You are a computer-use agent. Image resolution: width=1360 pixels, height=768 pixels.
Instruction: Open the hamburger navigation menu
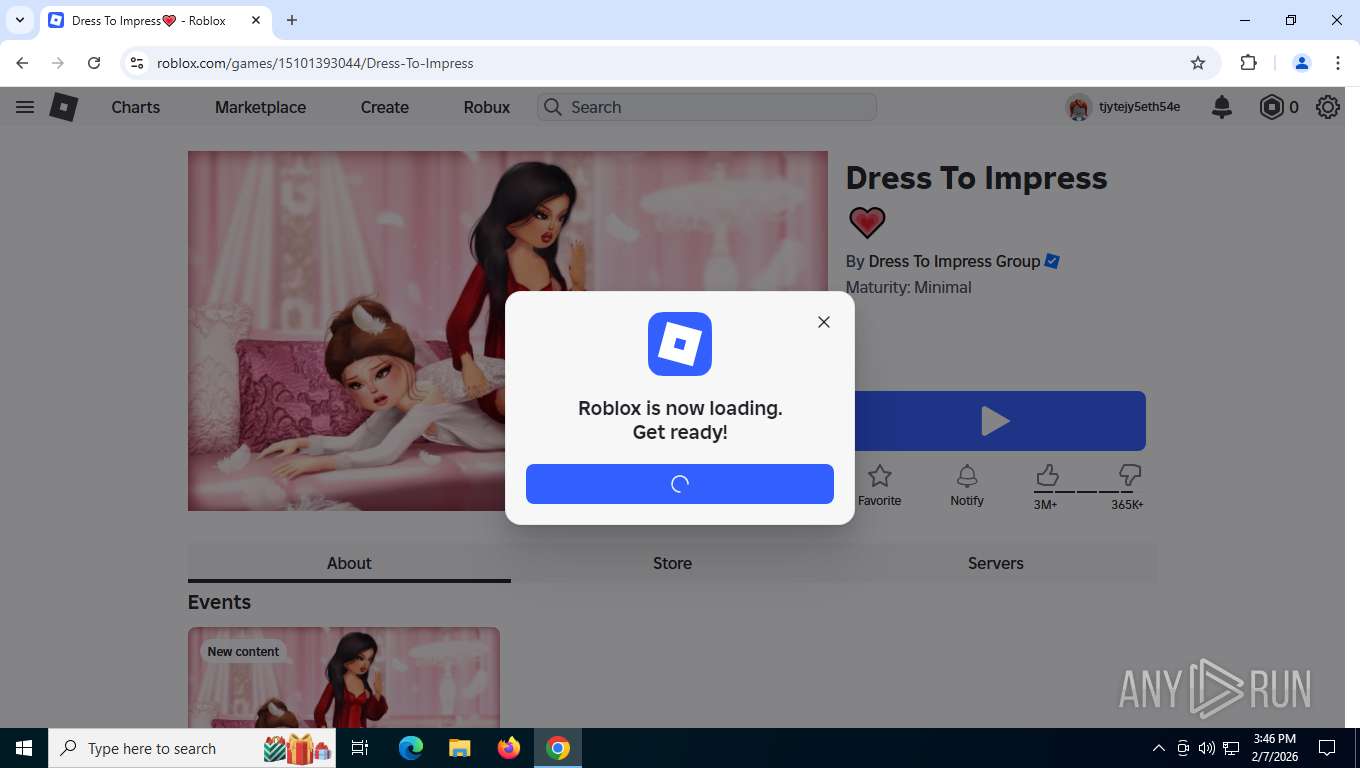pyautogui.click(x=25, y=107)
